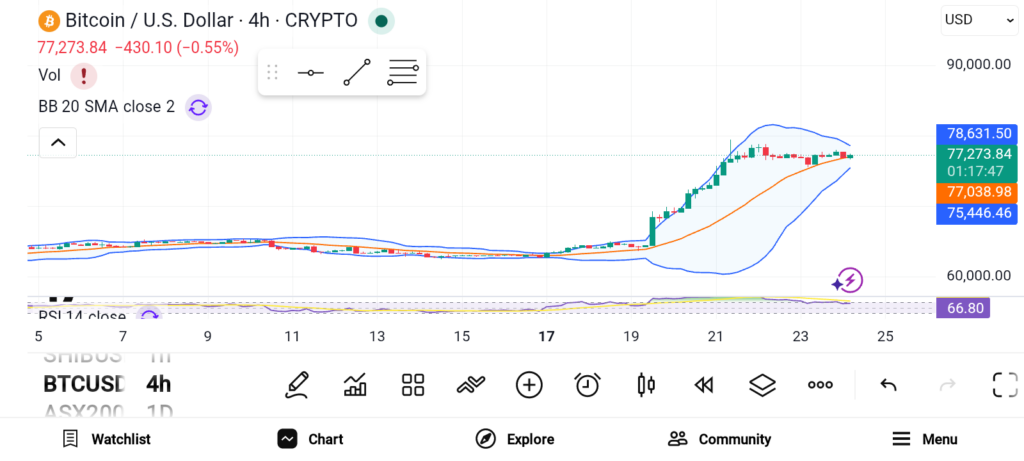Open more options three-dot icon

click(820, 385)
